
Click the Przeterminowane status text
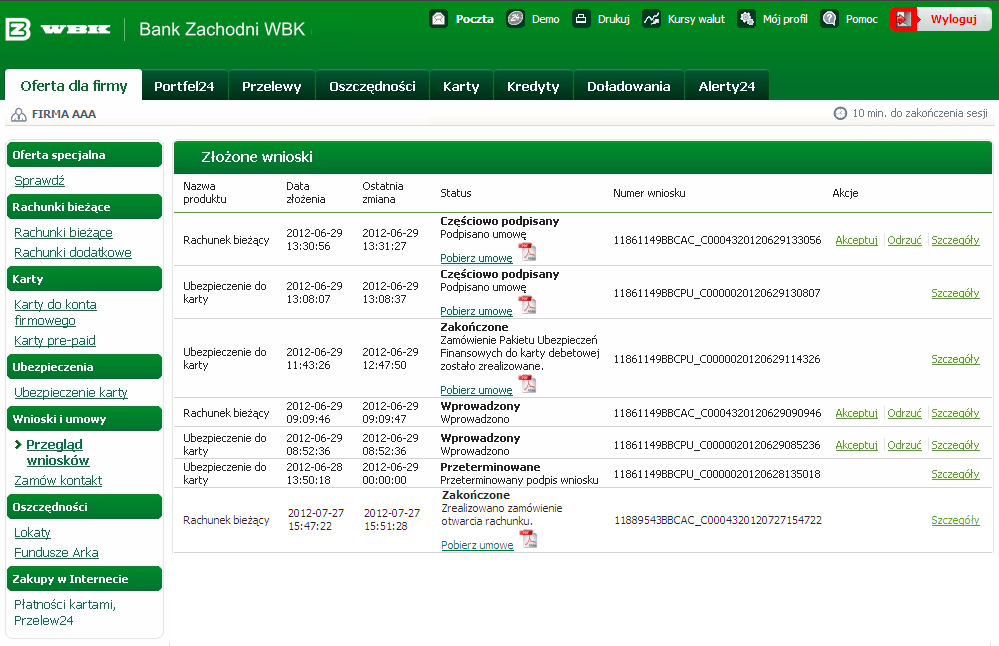490,467
